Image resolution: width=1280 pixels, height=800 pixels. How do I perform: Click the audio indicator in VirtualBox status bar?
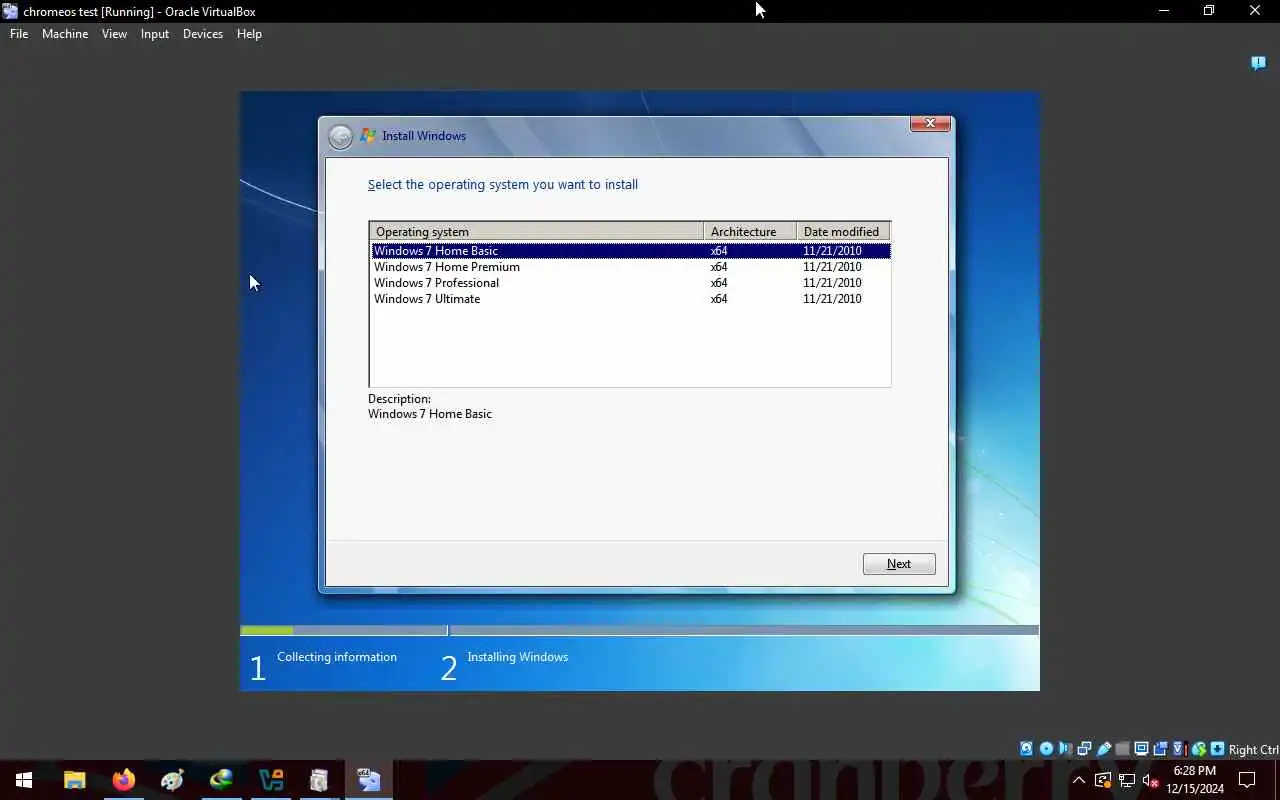(x=1065, y=749)
